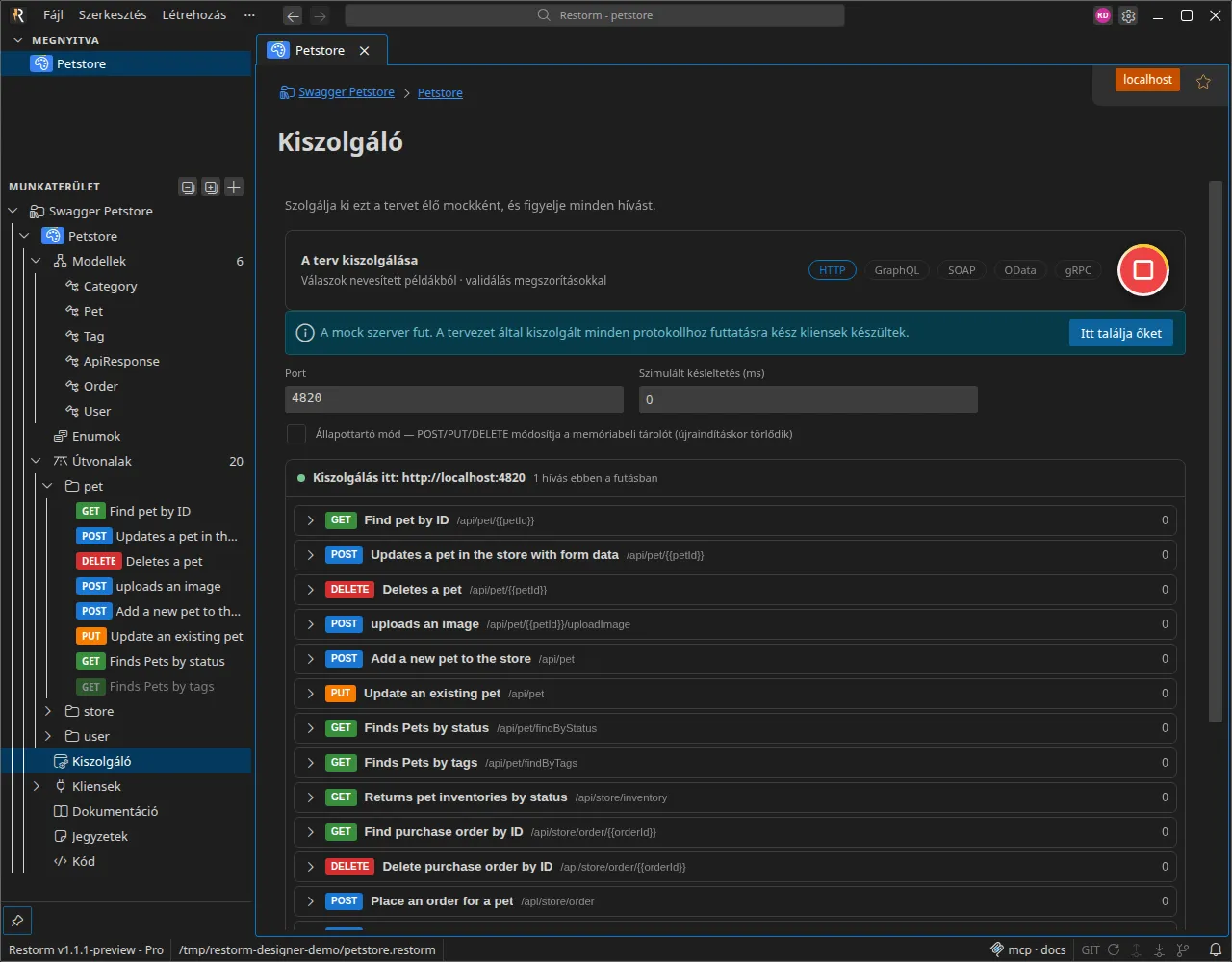Click the Szimulált késleltetés input field

point(808,399)
